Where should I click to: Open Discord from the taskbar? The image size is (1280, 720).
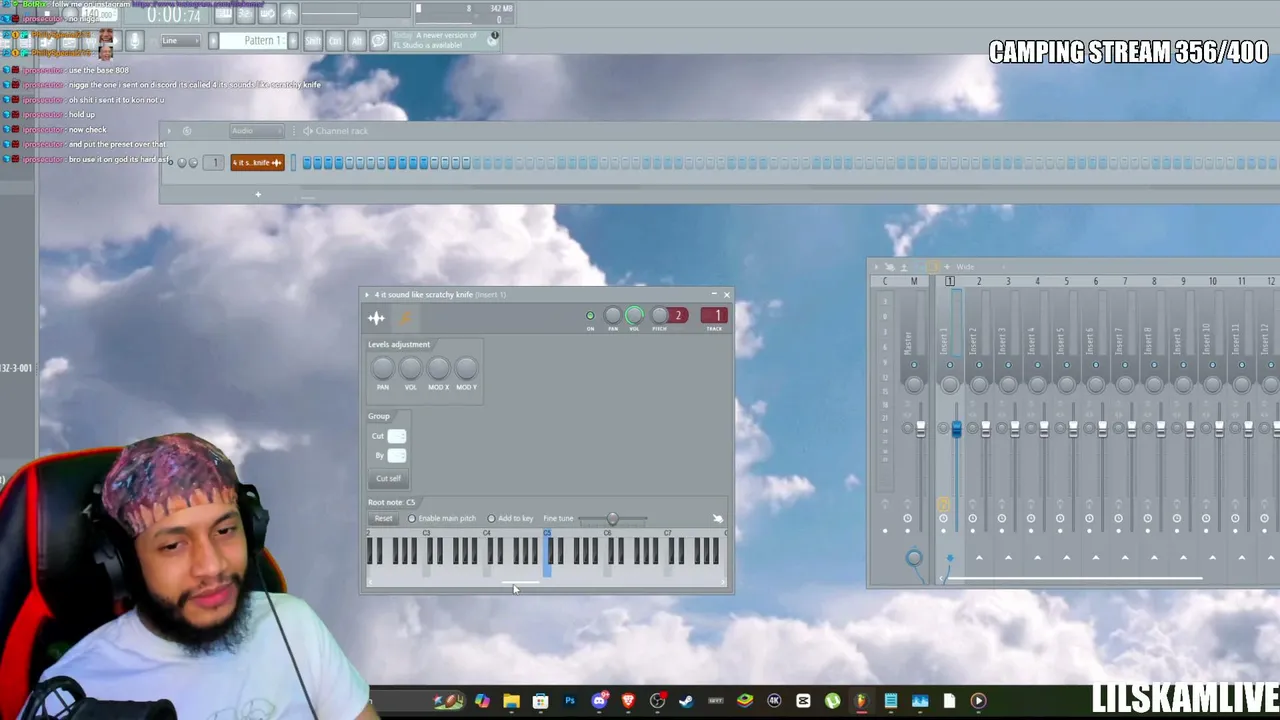(x=599, y=701)
